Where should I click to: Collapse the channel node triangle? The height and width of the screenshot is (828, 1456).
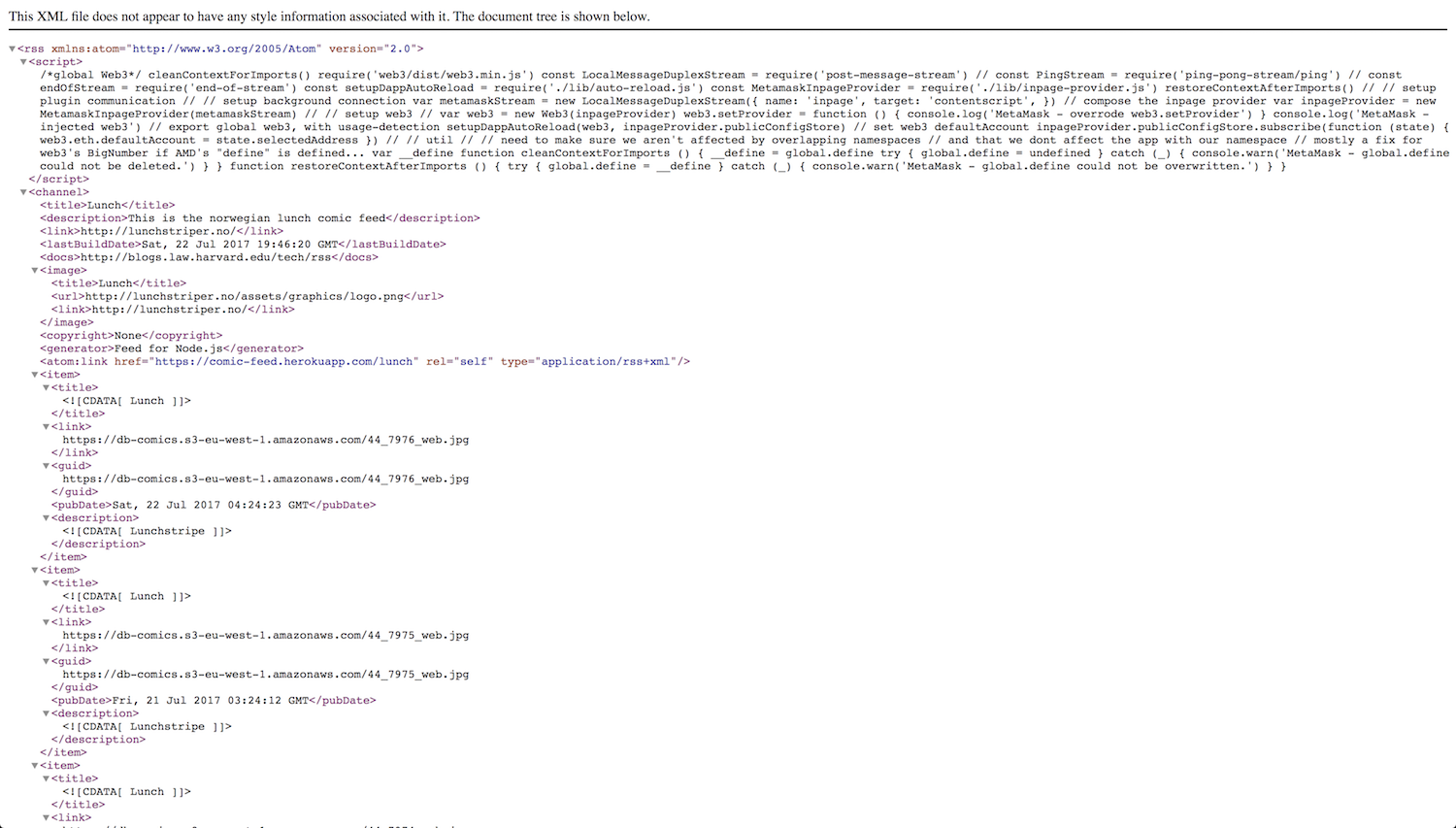coord(23,192)
